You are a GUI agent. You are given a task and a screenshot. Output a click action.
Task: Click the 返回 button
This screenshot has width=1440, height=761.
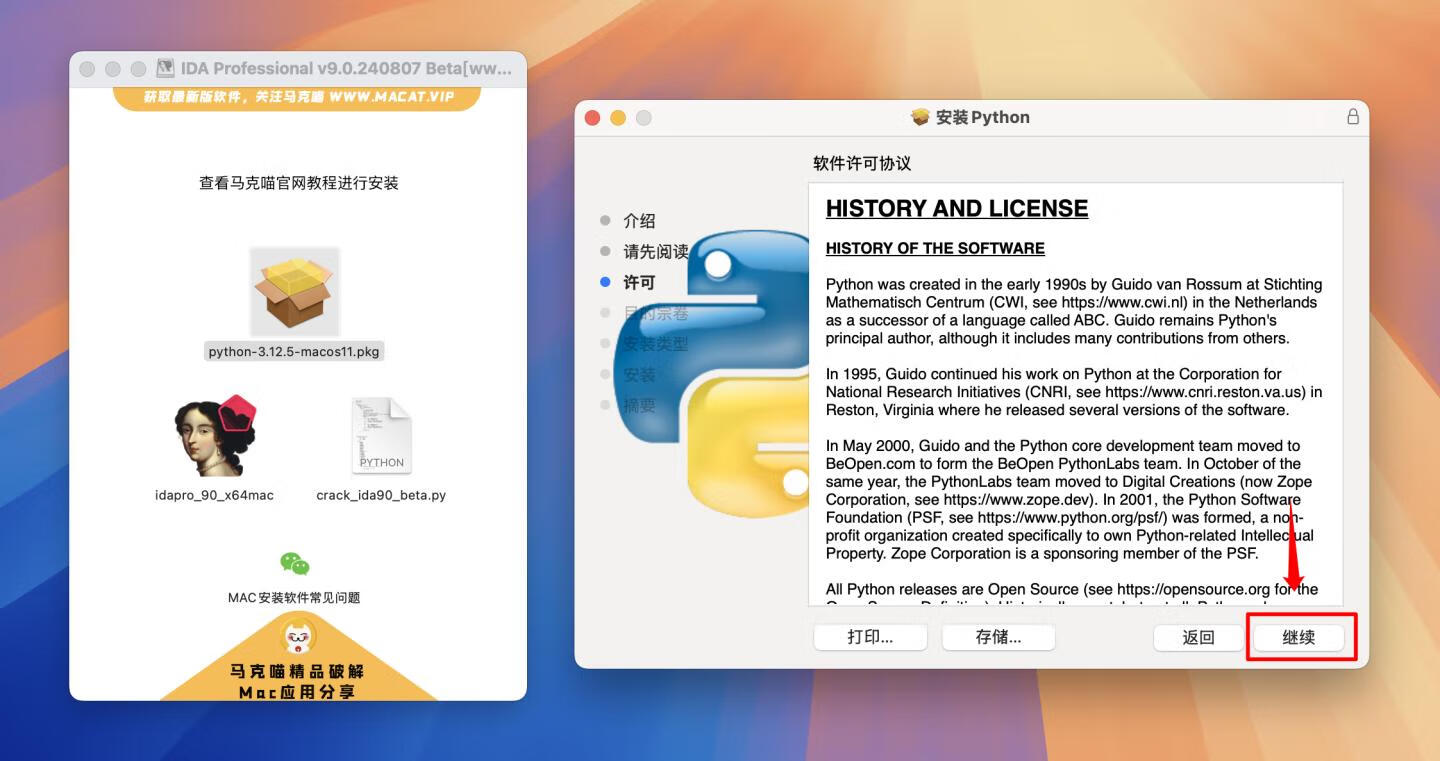point(1198,637)
